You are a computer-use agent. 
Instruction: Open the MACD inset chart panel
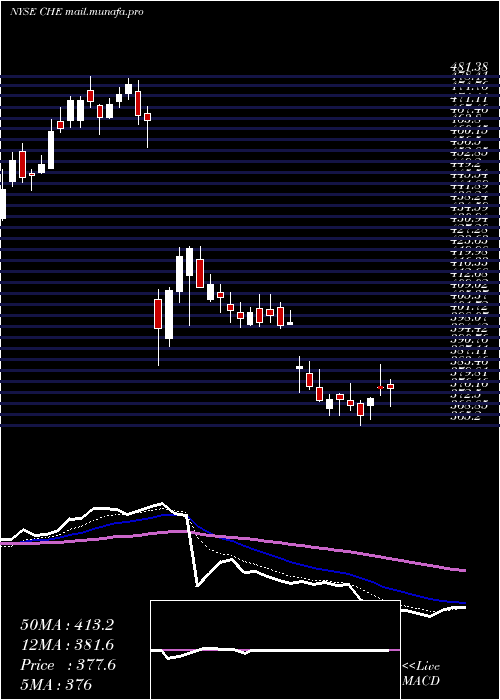coord(275,650)
